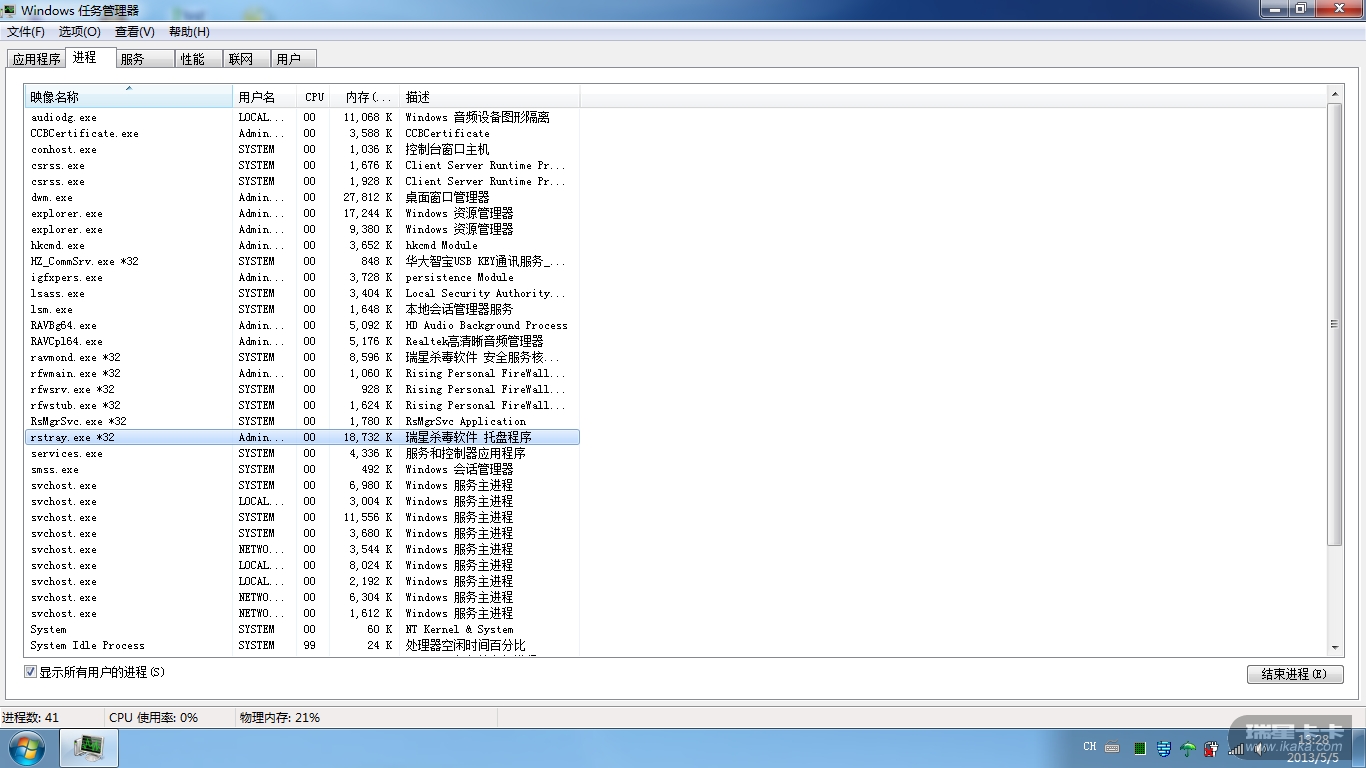
Task: Click the process list scroll down arrow
Action: coord(1335,647)
